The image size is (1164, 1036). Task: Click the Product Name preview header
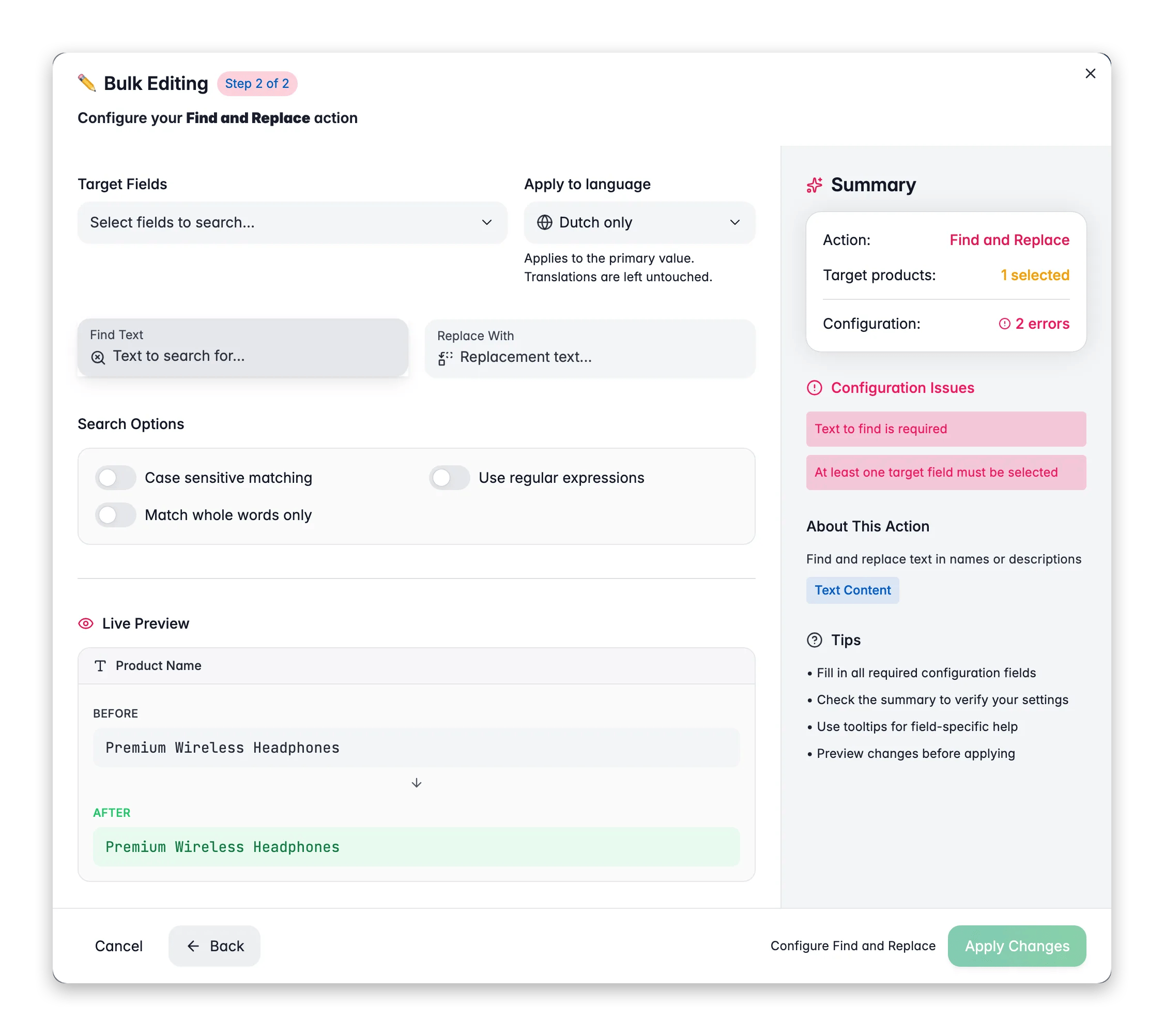pyautogui.click(x=416, y=665)
